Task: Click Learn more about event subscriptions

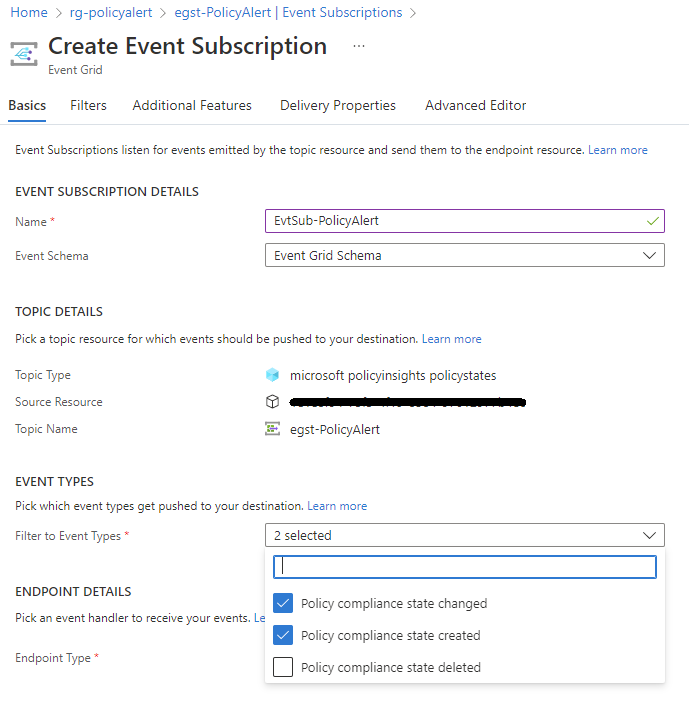Action: tap(618, 150)
